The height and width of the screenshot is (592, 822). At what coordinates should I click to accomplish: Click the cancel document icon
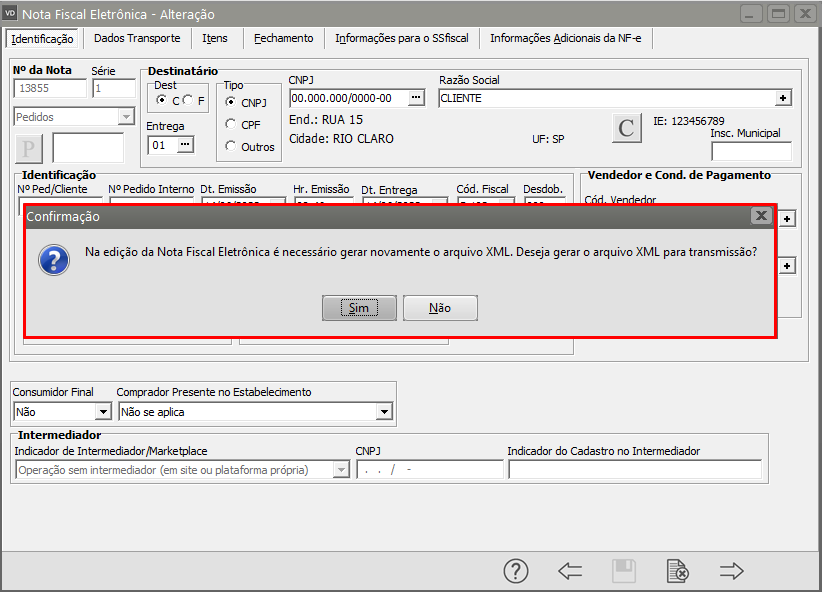click(x=678, y=571)
